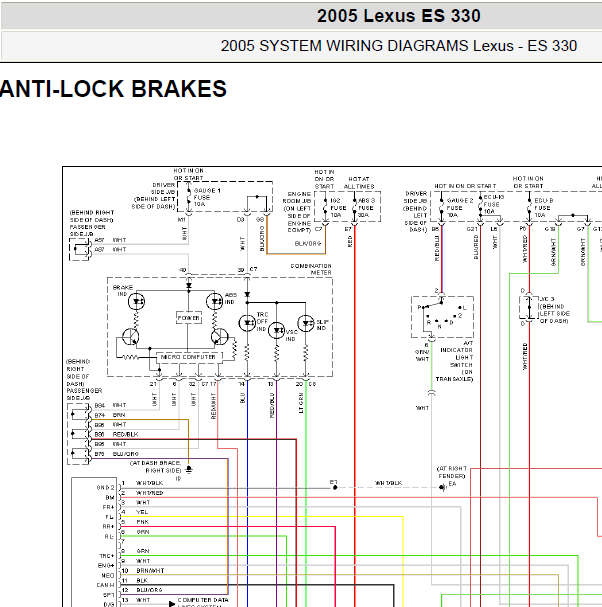This screenshot has width=602, height=607.
Task: Click the 'COMBINATION METER' label
Action: [x=311, y=269]
